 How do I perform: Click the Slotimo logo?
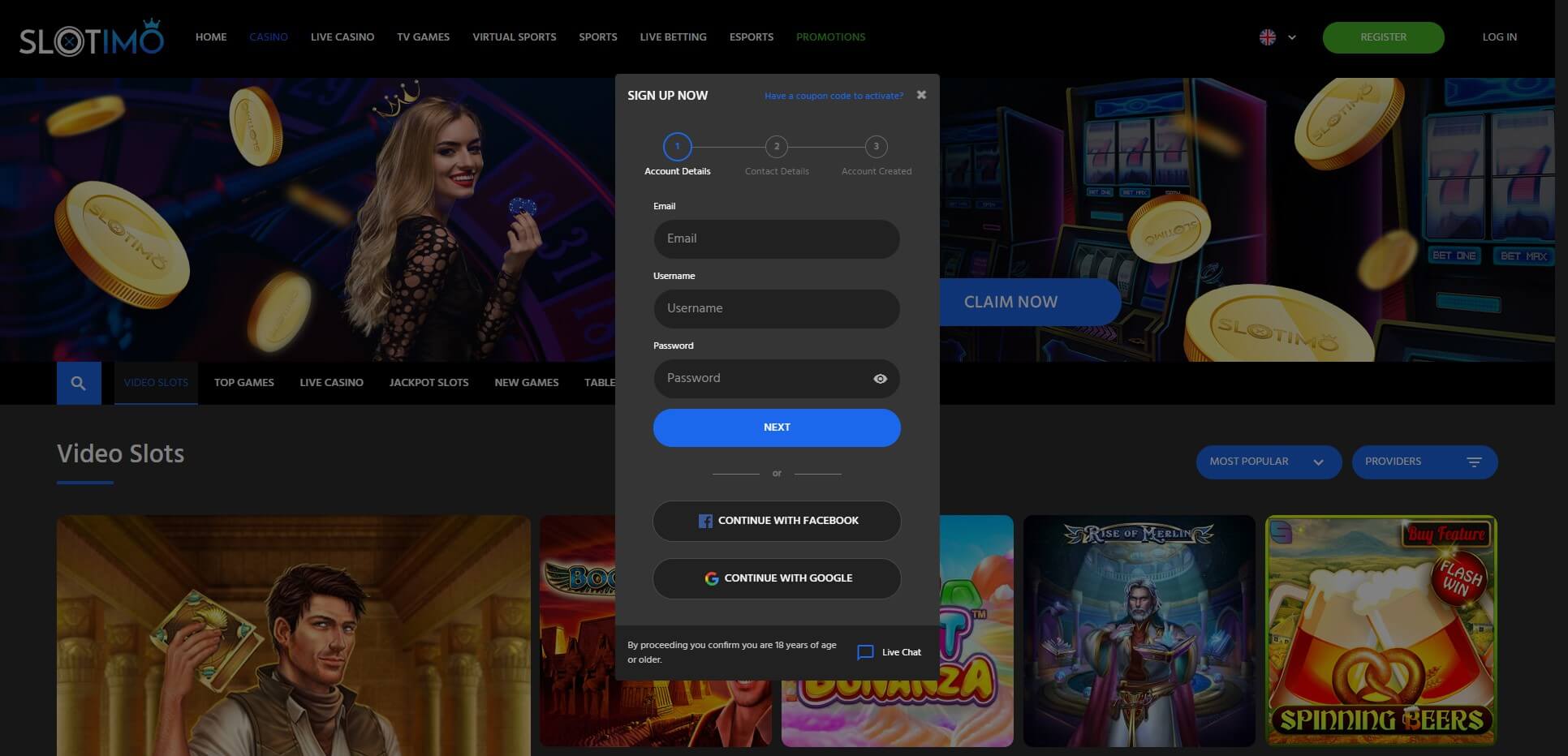tap(92, 38)
